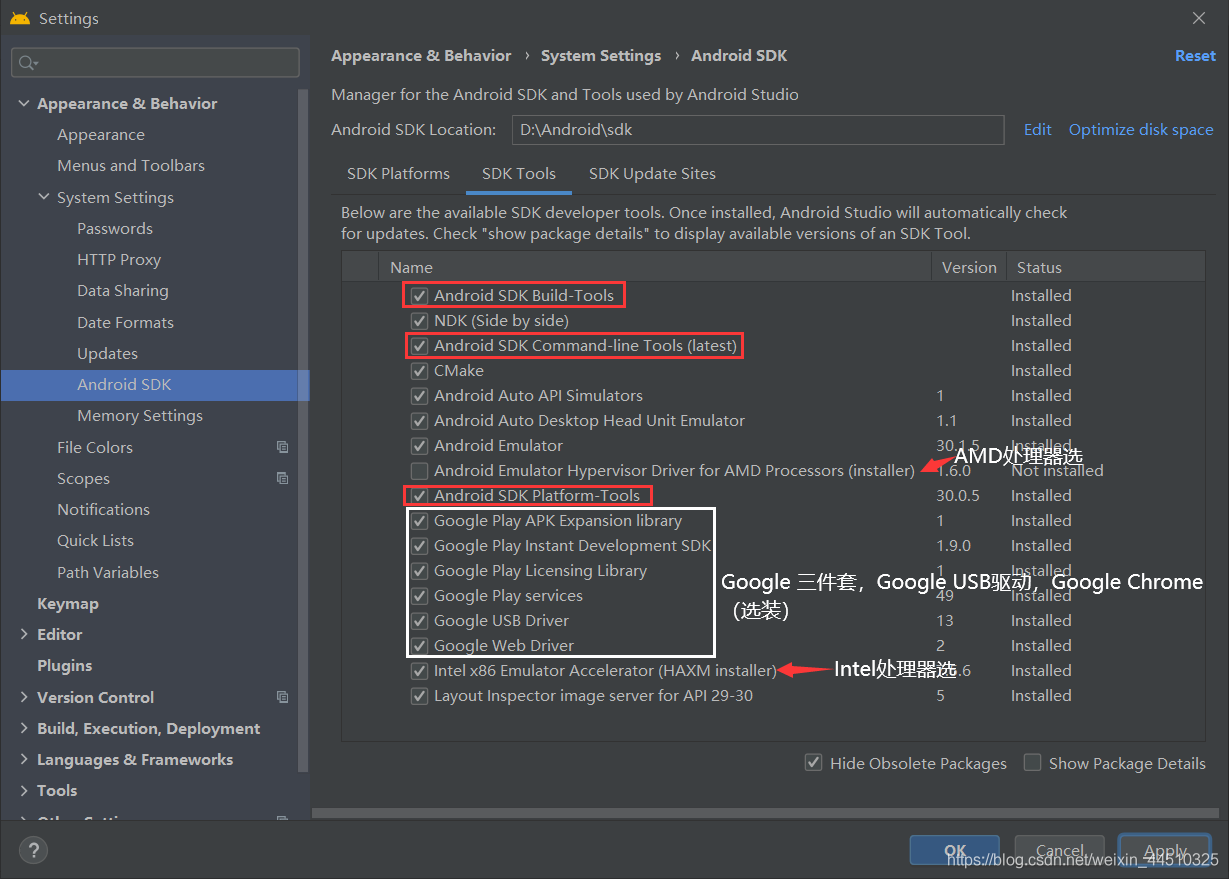This screenshot has width=1229, height=879.
Task: Select Passwords under System Settings
Action: pos(115,228)
